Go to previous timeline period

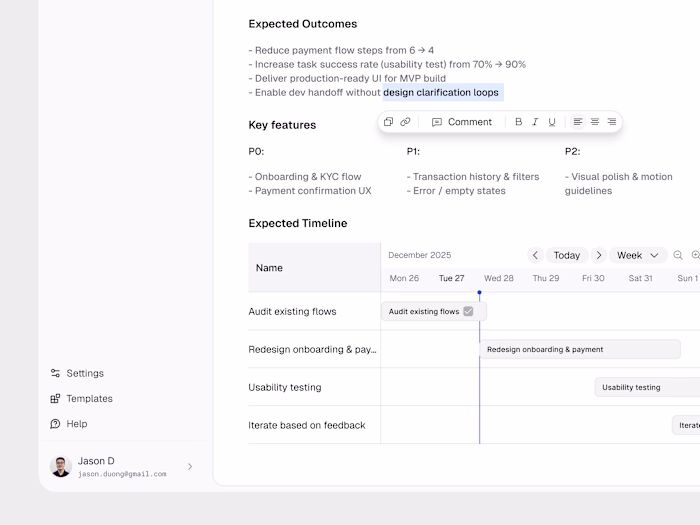pos(535,255)
